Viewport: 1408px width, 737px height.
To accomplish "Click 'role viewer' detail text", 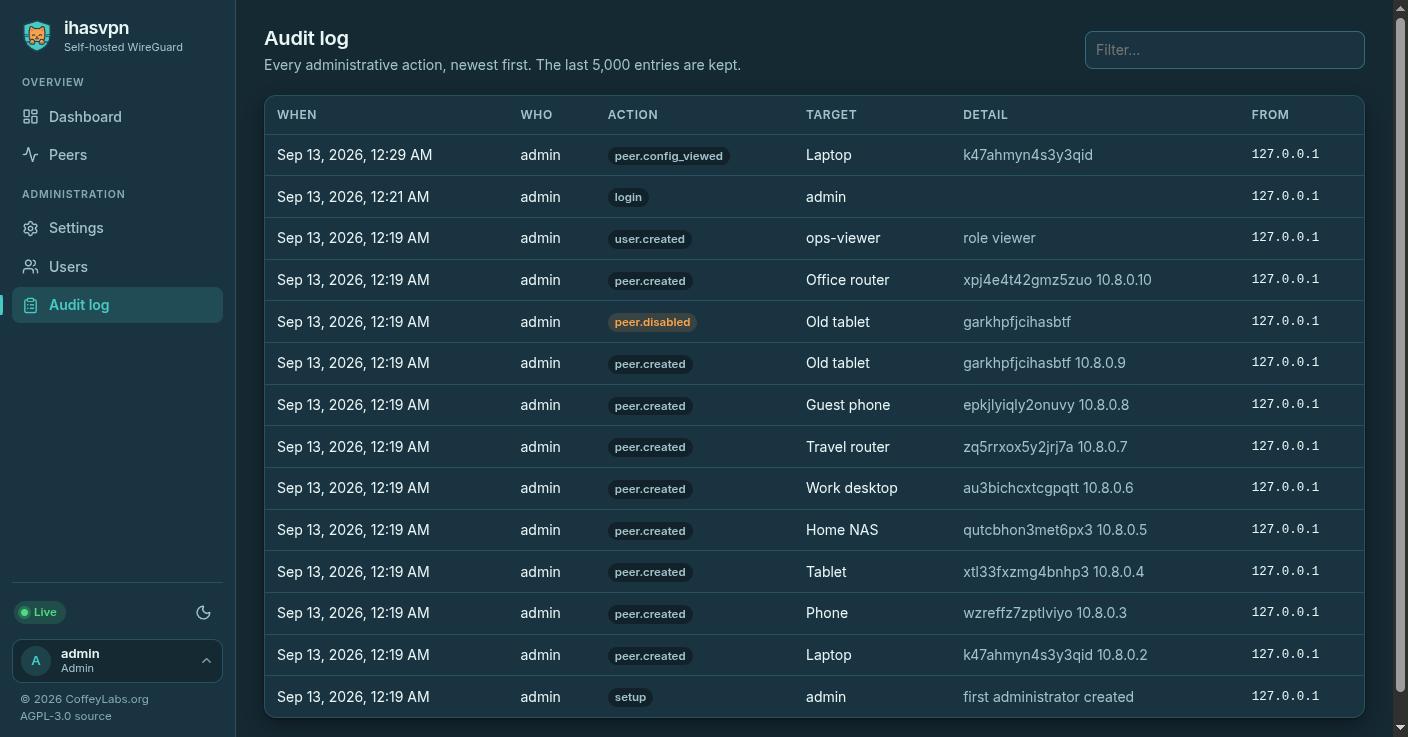I will [999, 238].
